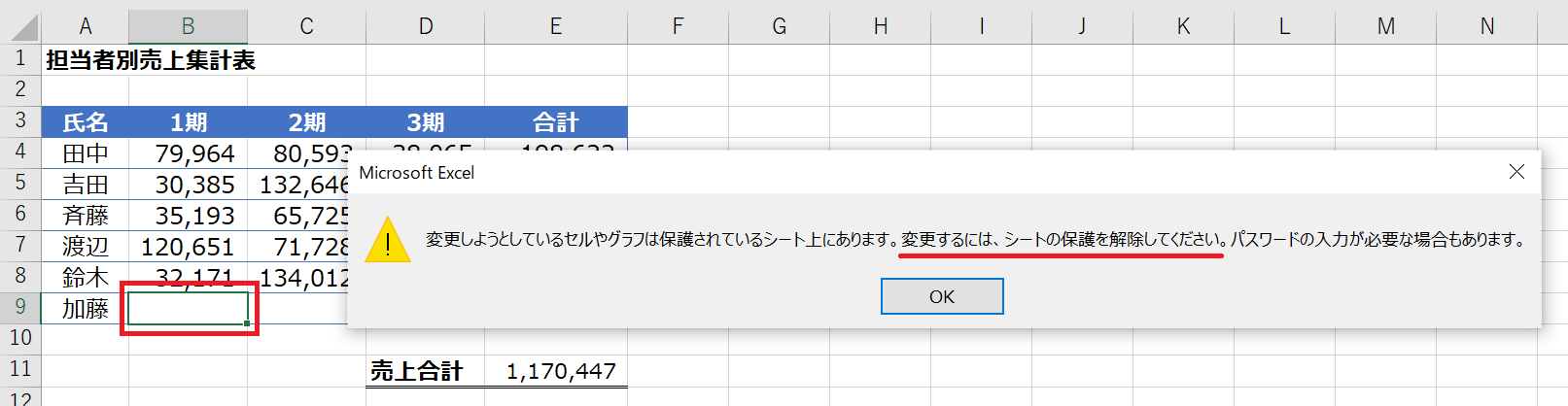Select column N header
1568x406 pixels.
[x=1486, y=26]
